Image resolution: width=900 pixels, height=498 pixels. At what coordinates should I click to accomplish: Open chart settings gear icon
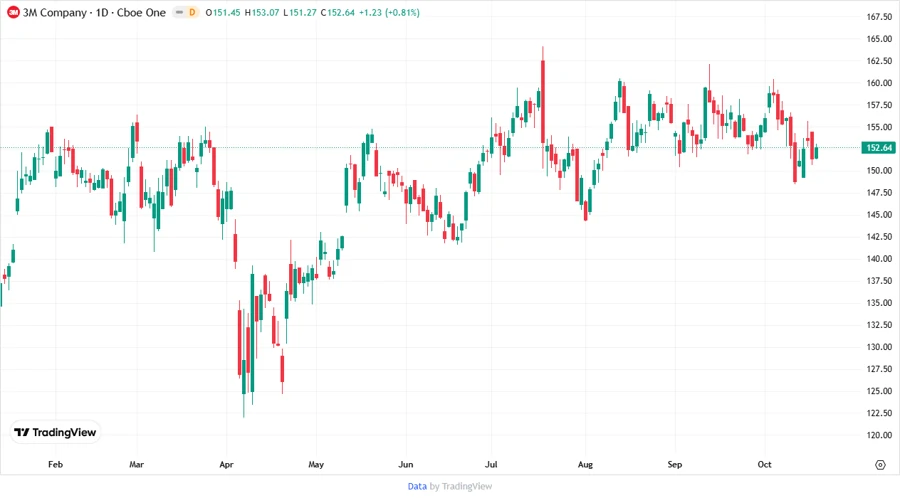880,465
